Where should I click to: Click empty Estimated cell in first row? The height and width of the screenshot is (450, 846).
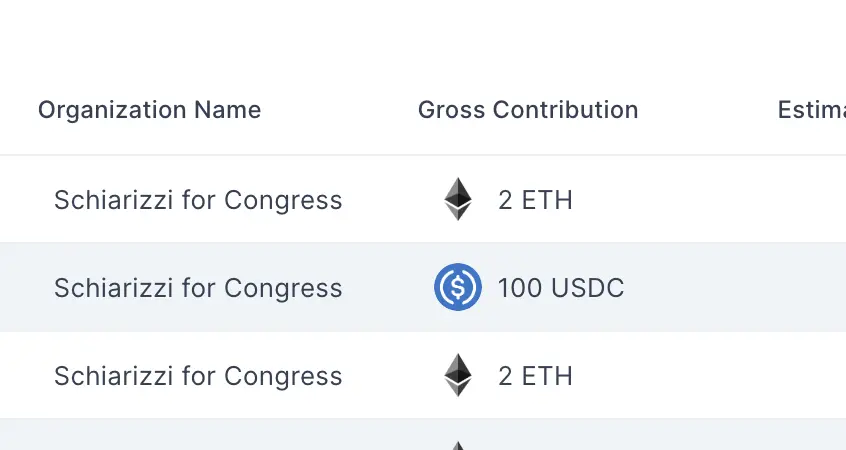coord(810,200)
